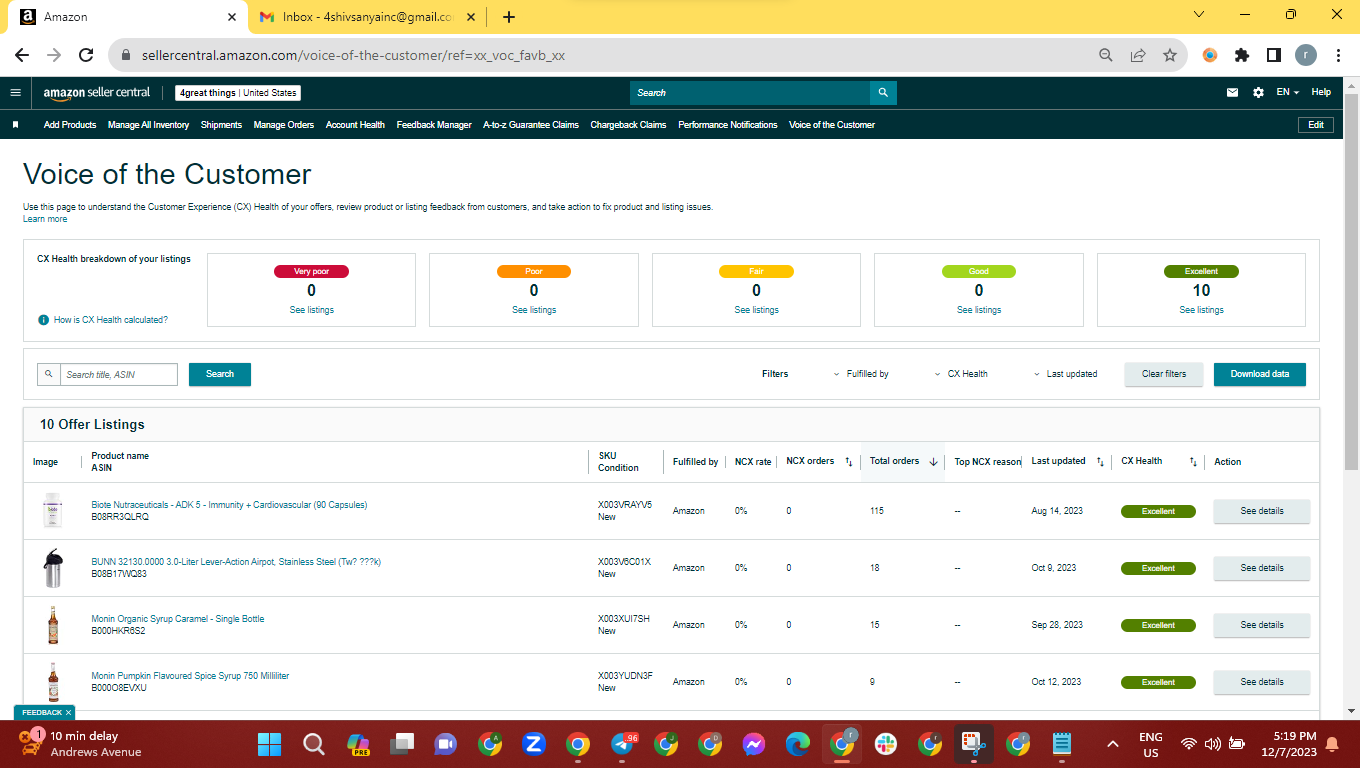Open Account Health
This screenshot has height=768, width=1360.
355,125
